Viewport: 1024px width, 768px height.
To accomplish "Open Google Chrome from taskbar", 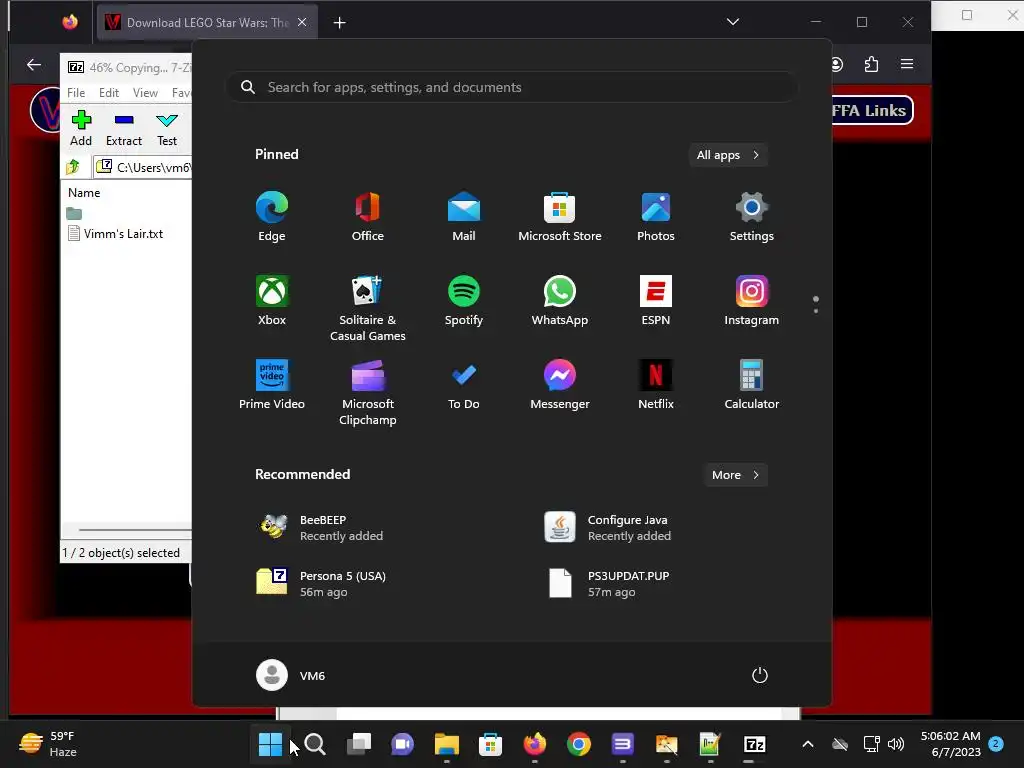I will [x=579, y=744].
